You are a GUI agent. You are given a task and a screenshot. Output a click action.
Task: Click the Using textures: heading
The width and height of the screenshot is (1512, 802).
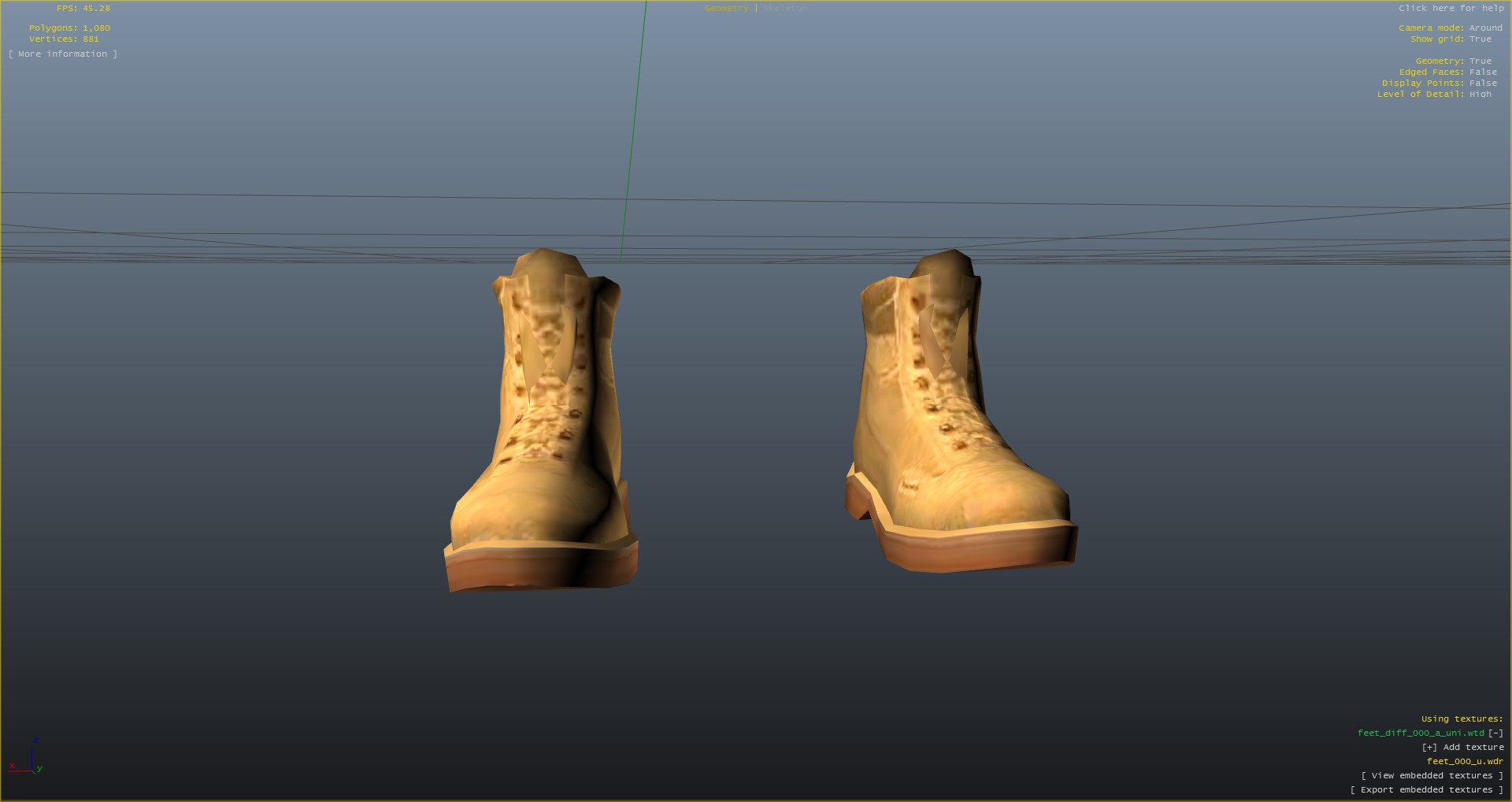(x=1462, y=718)
